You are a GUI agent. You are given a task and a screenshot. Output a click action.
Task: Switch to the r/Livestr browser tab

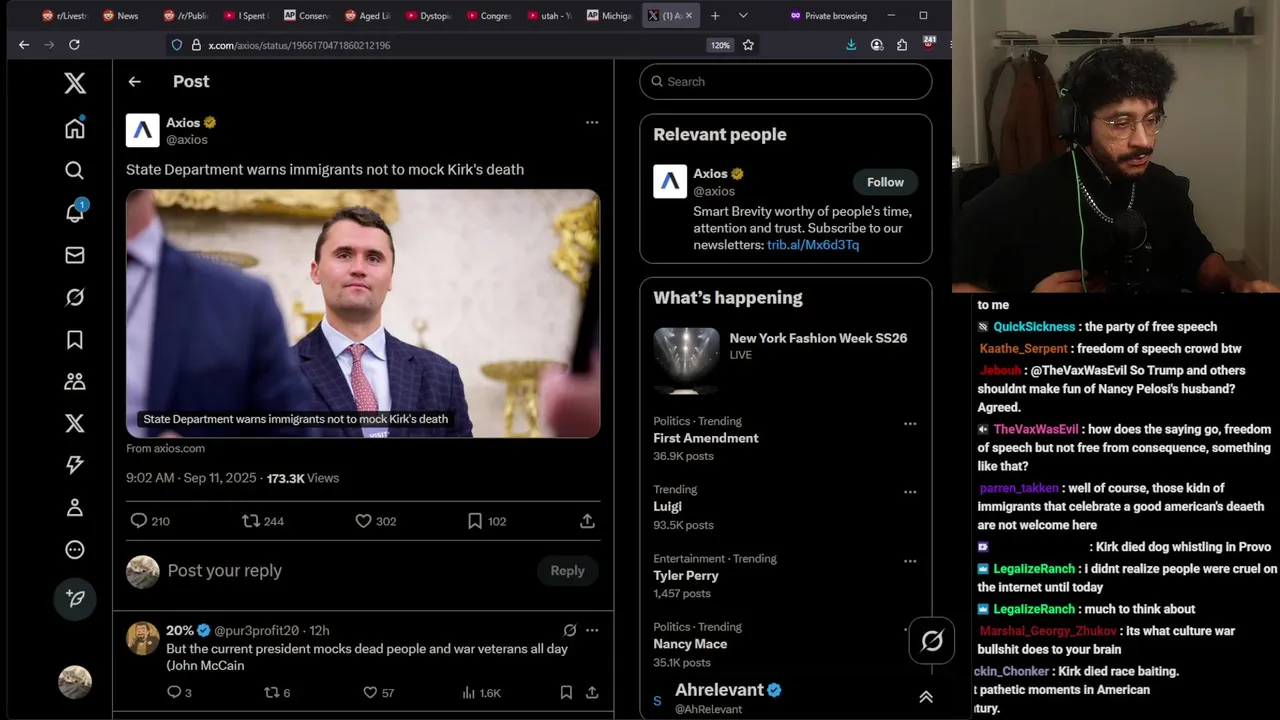(x=66, y=15)
